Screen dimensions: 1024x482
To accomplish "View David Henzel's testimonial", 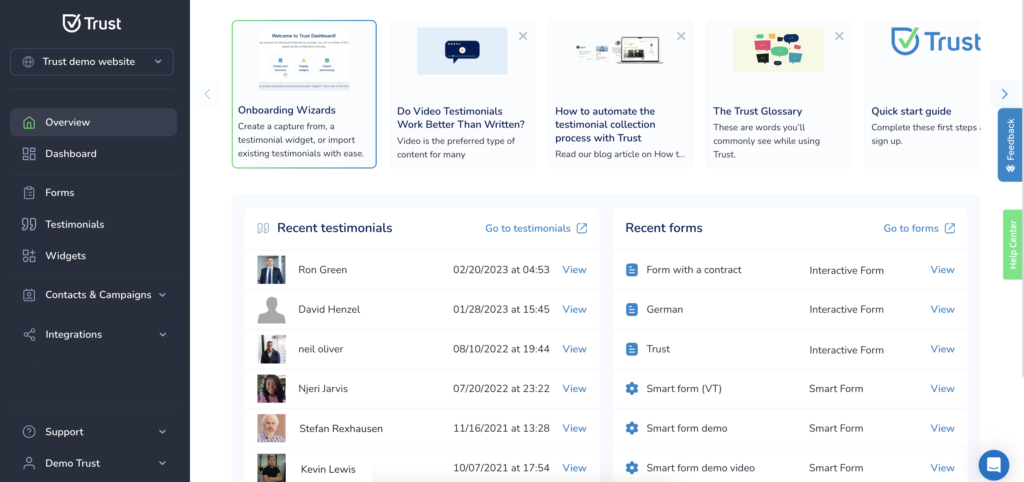I will 575,310.
